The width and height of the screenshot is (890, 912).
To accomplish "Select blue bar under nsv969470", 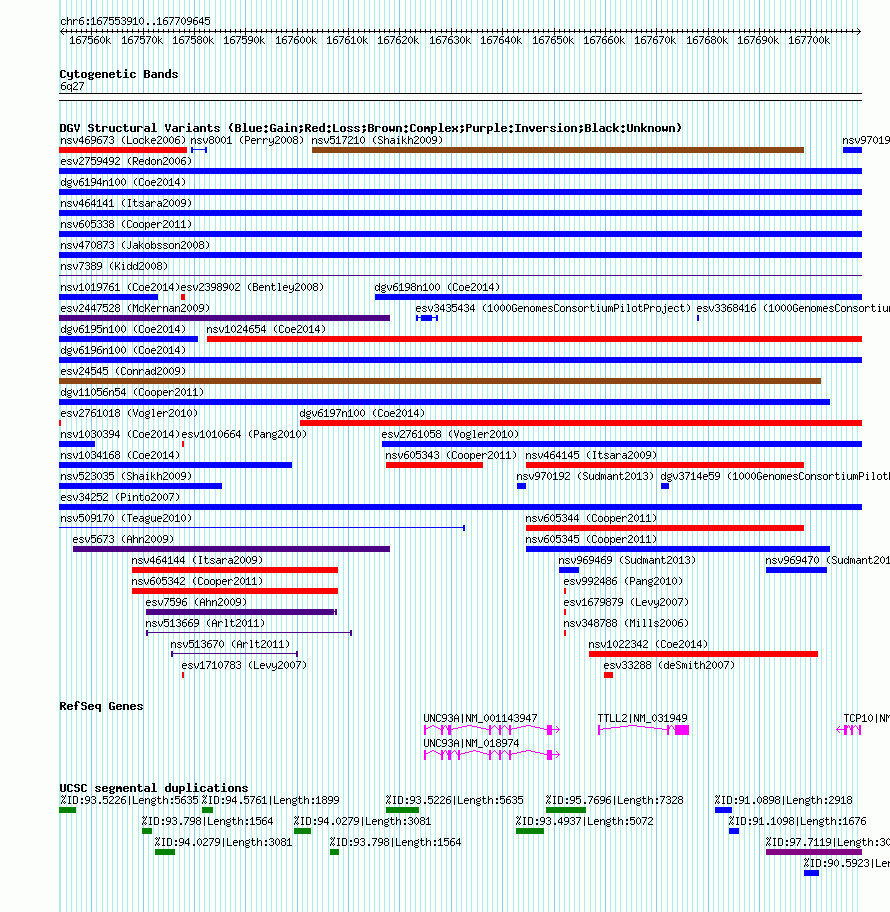I will coord(796,569).
